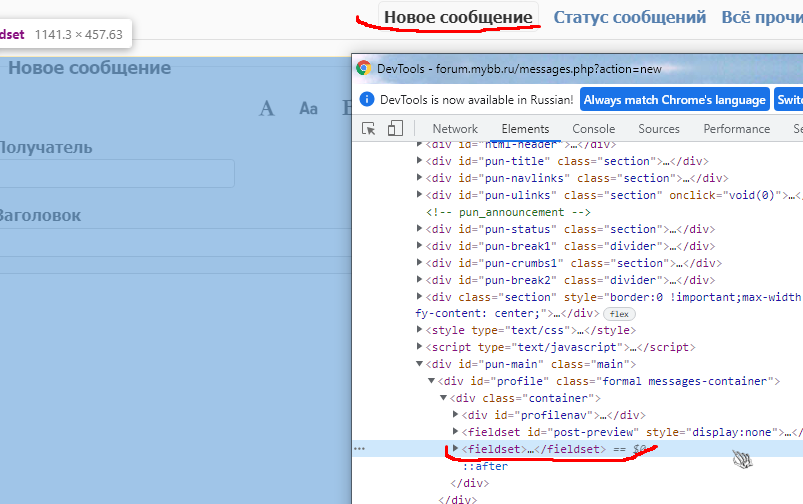This screenshot has width=803, height=504.
Task: Expand the selected fieldset node
Action: point(455,448)
